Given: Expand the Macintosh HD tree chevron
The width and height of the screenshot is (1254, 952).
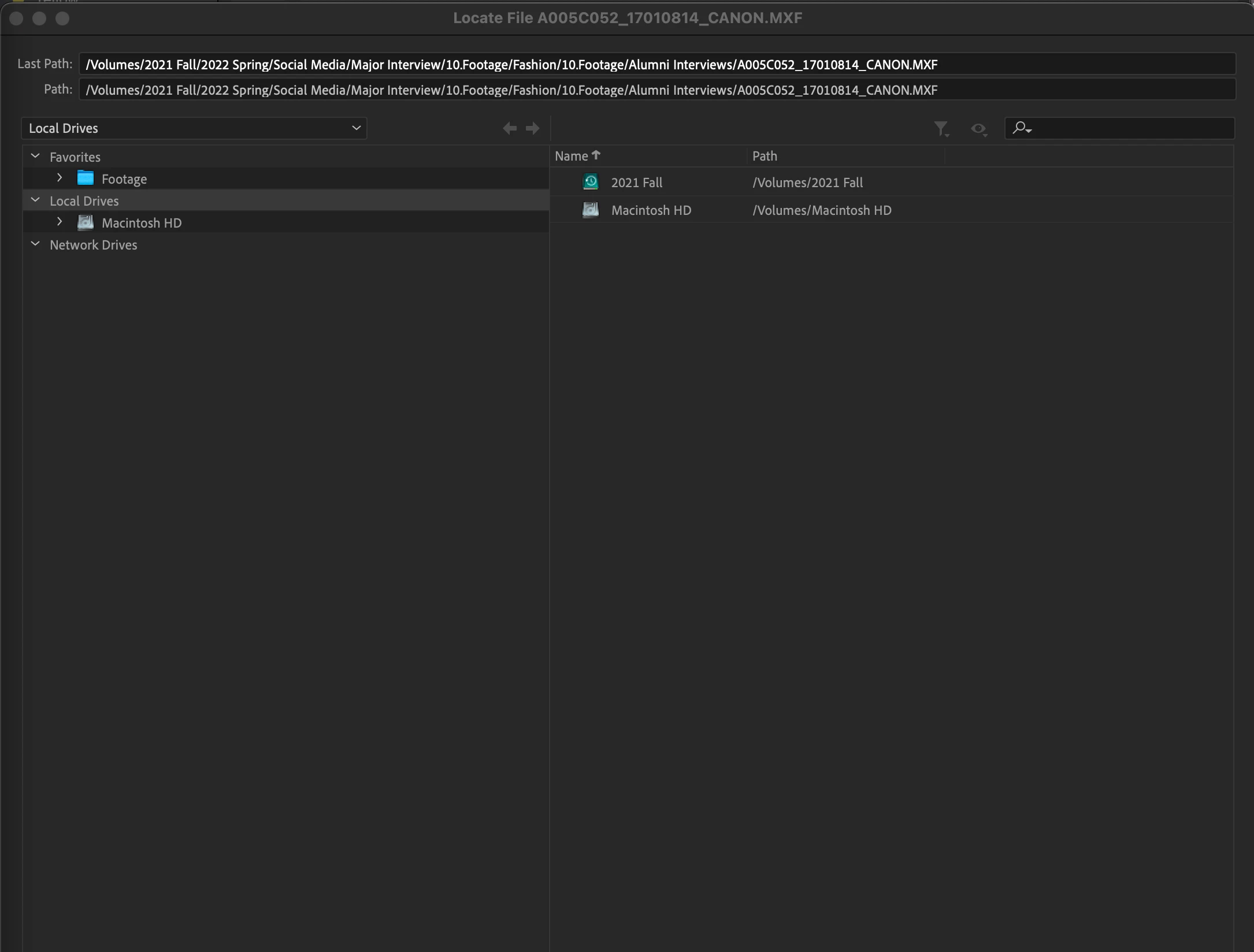Looking at the screenshot, I should [60, 222].
